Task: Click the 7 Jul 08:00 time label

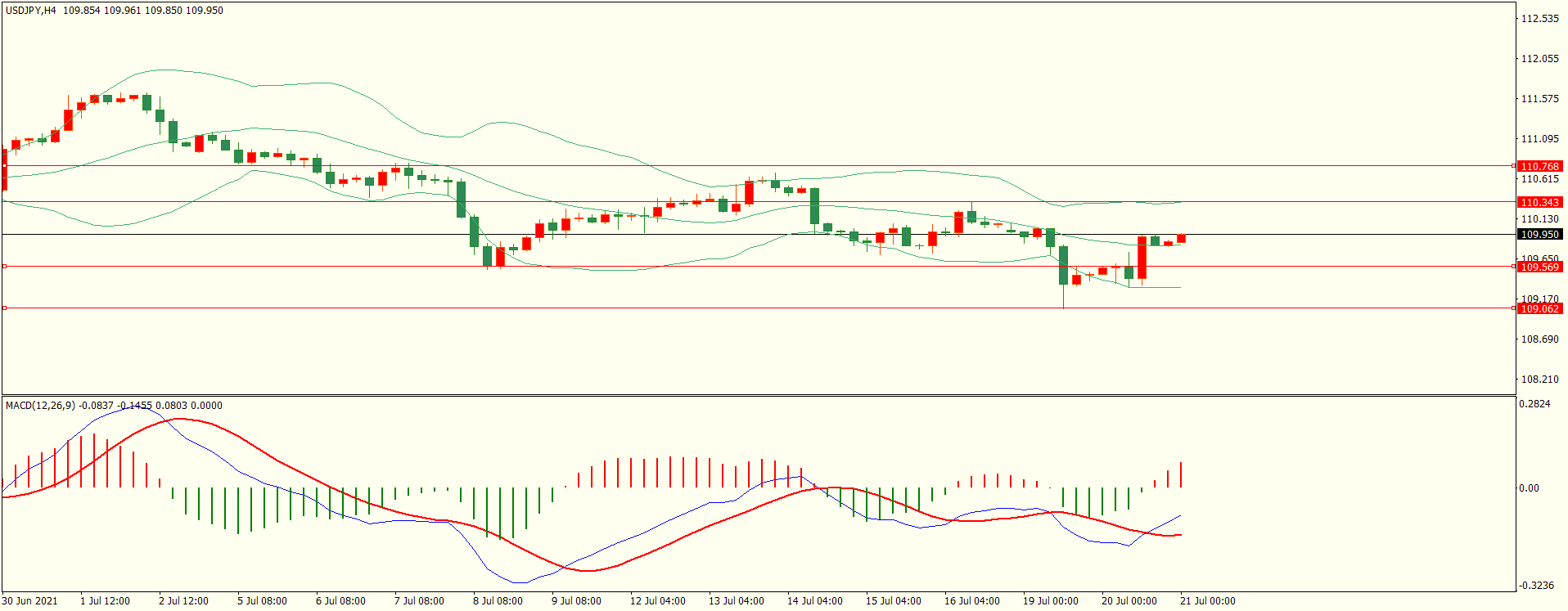Action: coord(419,601)
